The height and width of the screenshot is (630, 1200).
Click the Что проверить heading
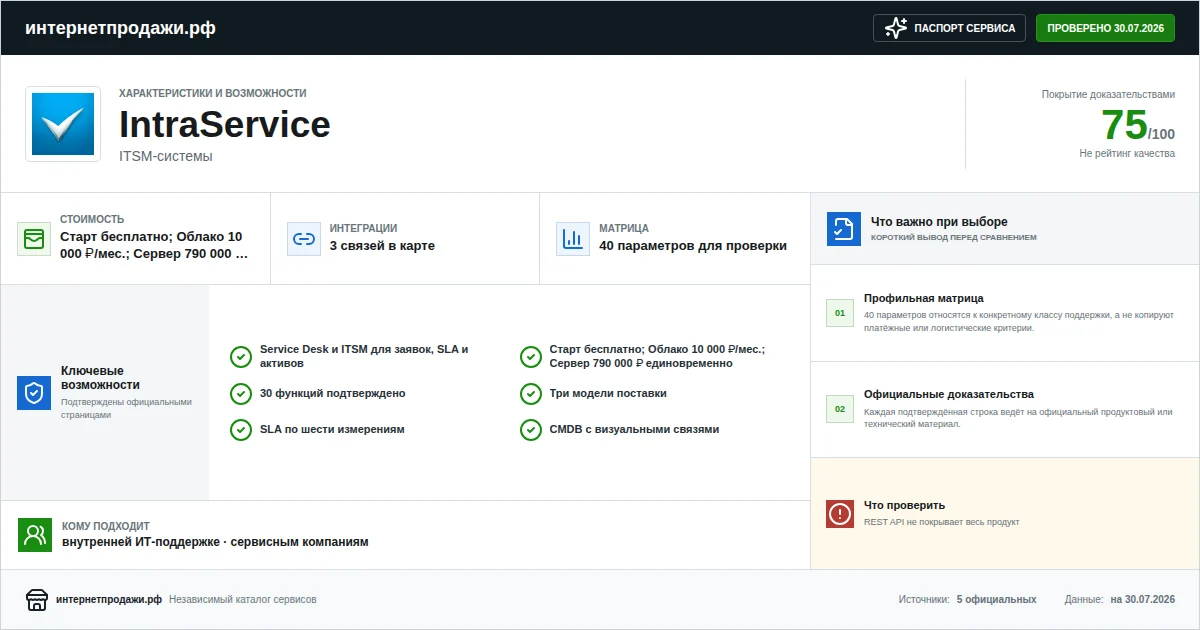(904, 505)
